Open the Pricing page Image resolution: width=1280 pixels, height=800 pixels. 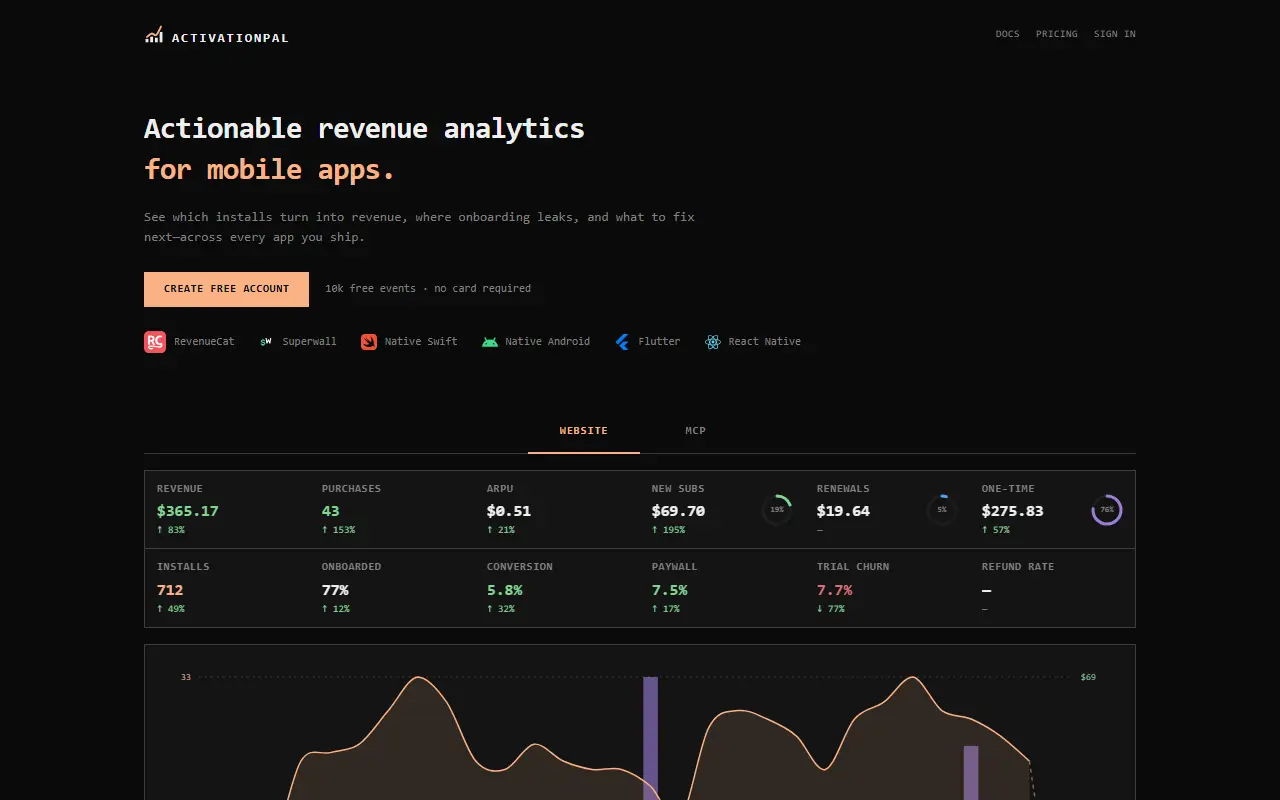(1057, 34)
